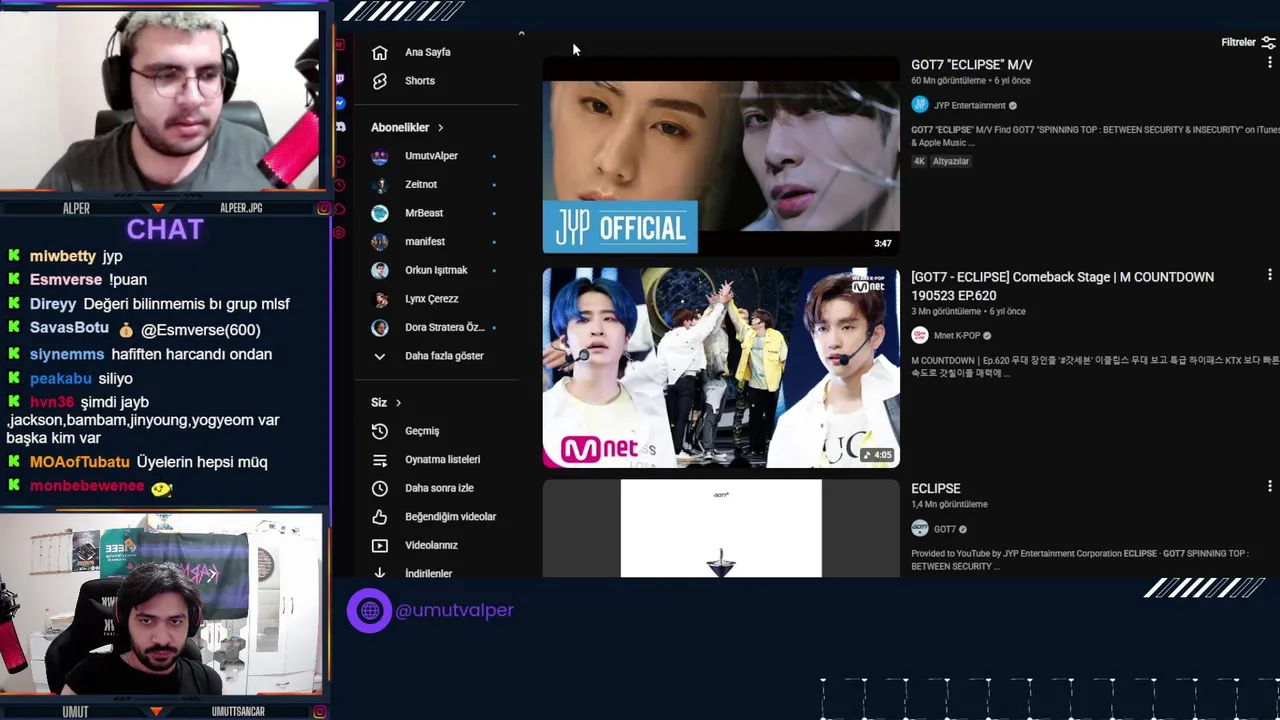
Task: Click miwbetty chat username
Action: tap(63, 256)
